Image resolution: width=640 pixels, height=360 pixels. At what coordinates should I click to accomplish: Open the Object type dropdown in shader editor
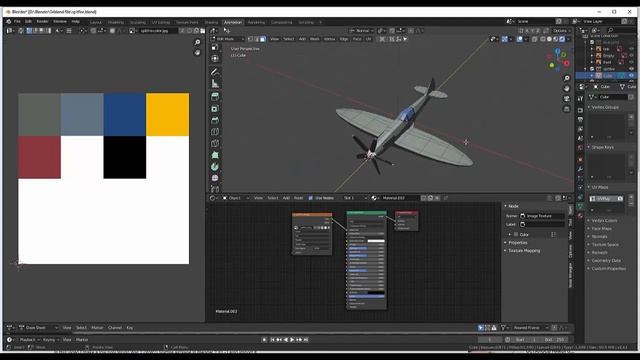tap(236, 198)
